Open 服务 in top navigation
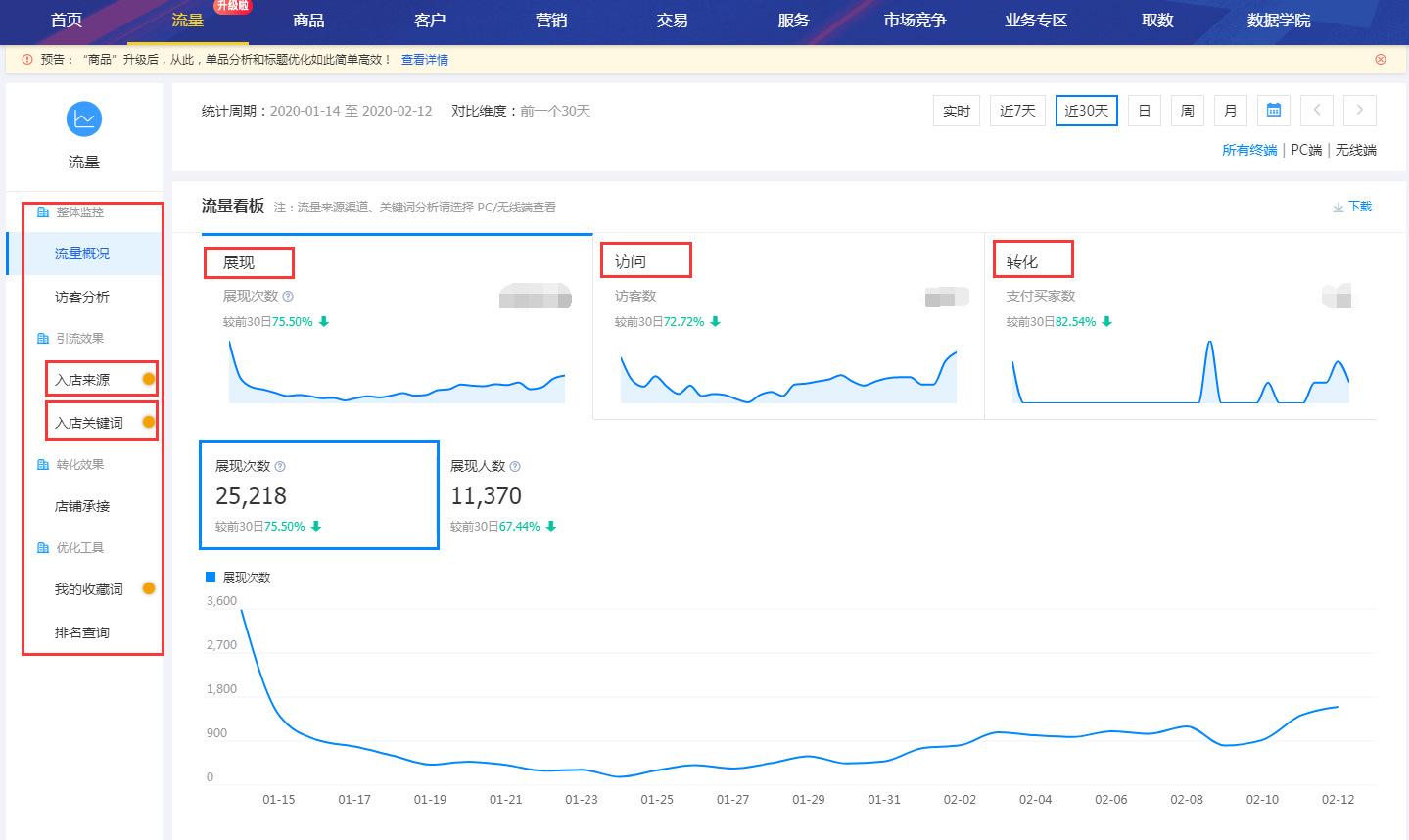This screenshot has height=840, width=1409. click(794, 21)
